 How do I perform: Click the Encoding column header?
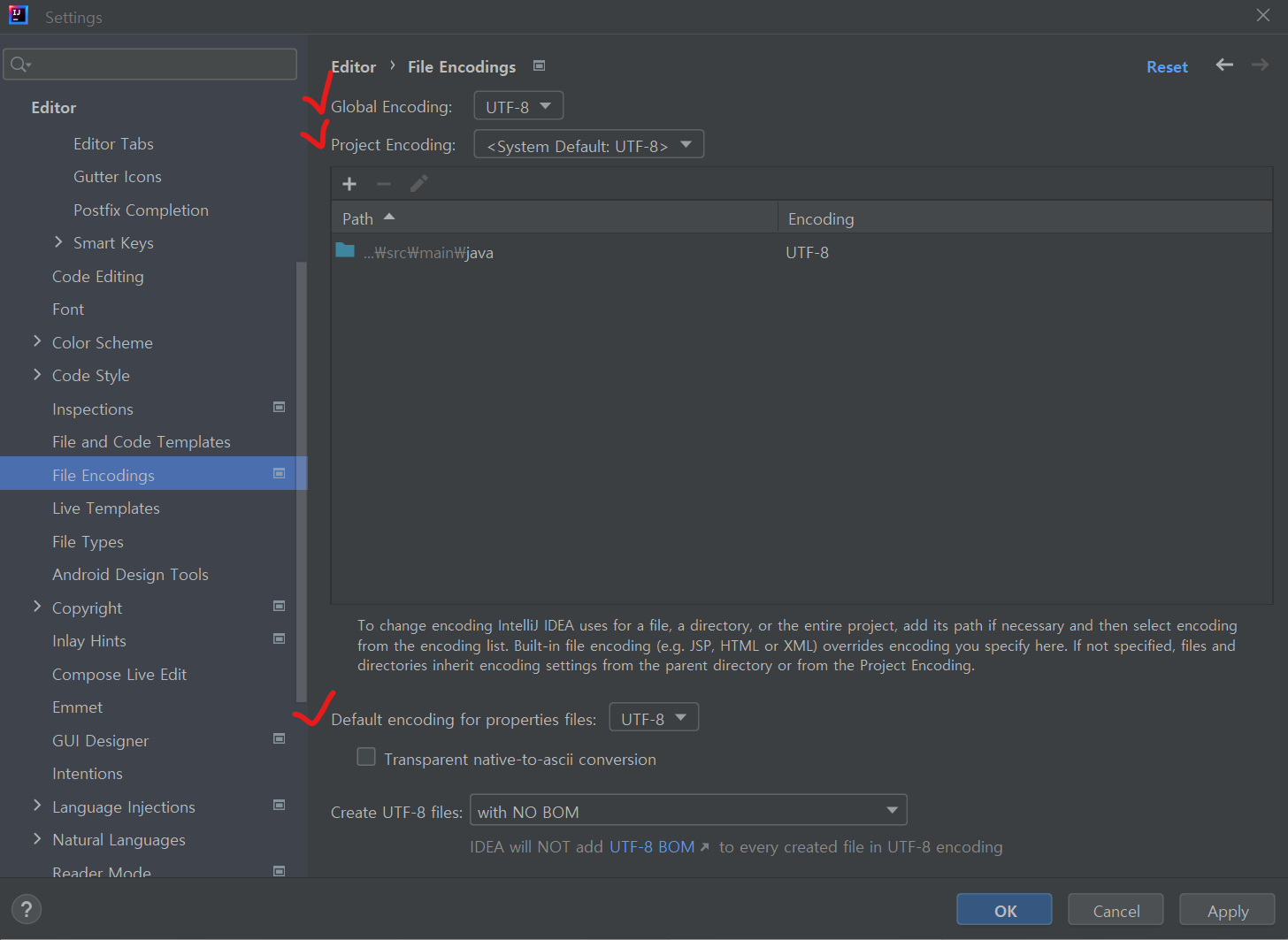[1024, 218]
